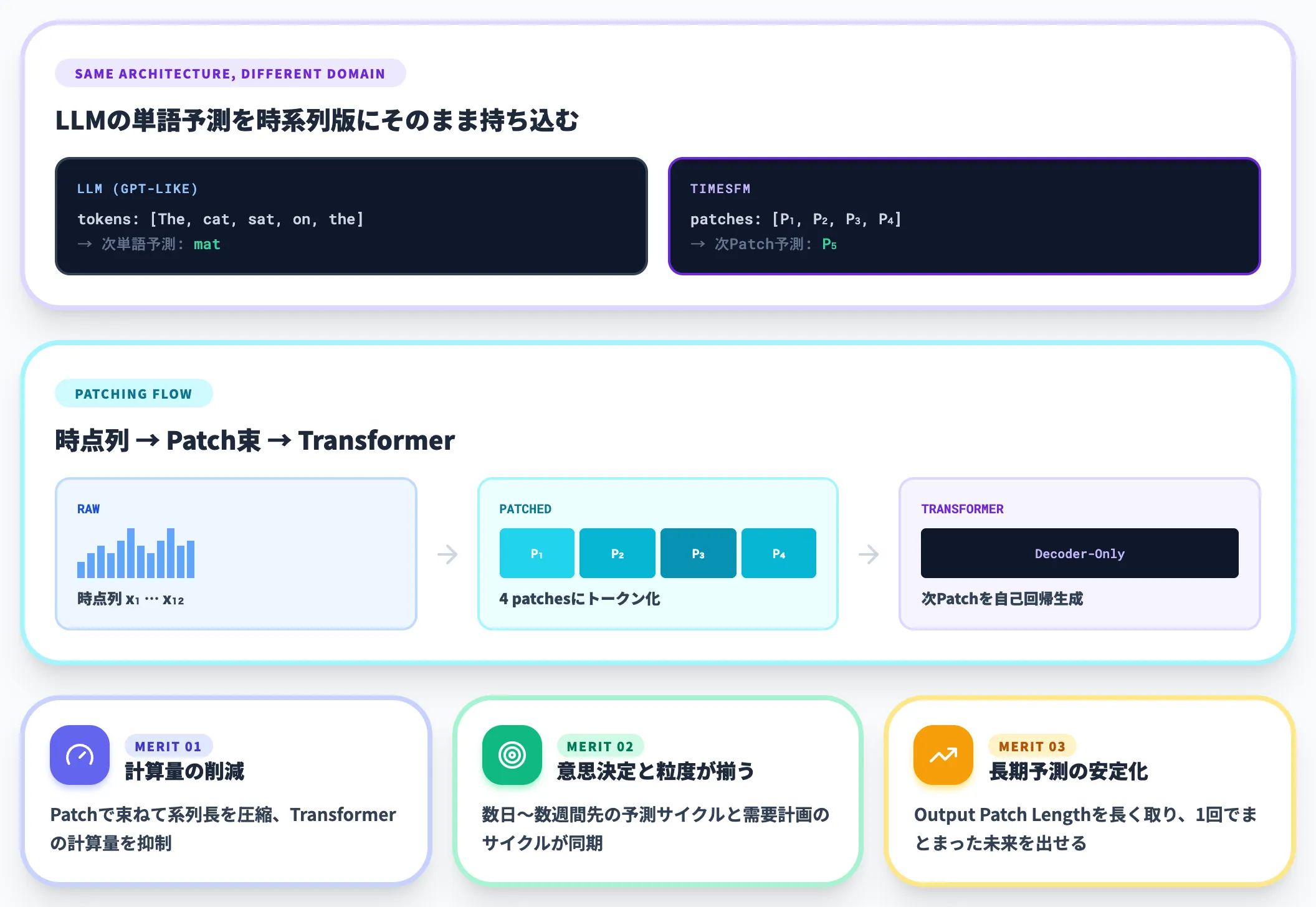Image resolution: width=1316 pixels, height=907 pixels.
Task: Select the P₄ patch block
Action: 779,553
